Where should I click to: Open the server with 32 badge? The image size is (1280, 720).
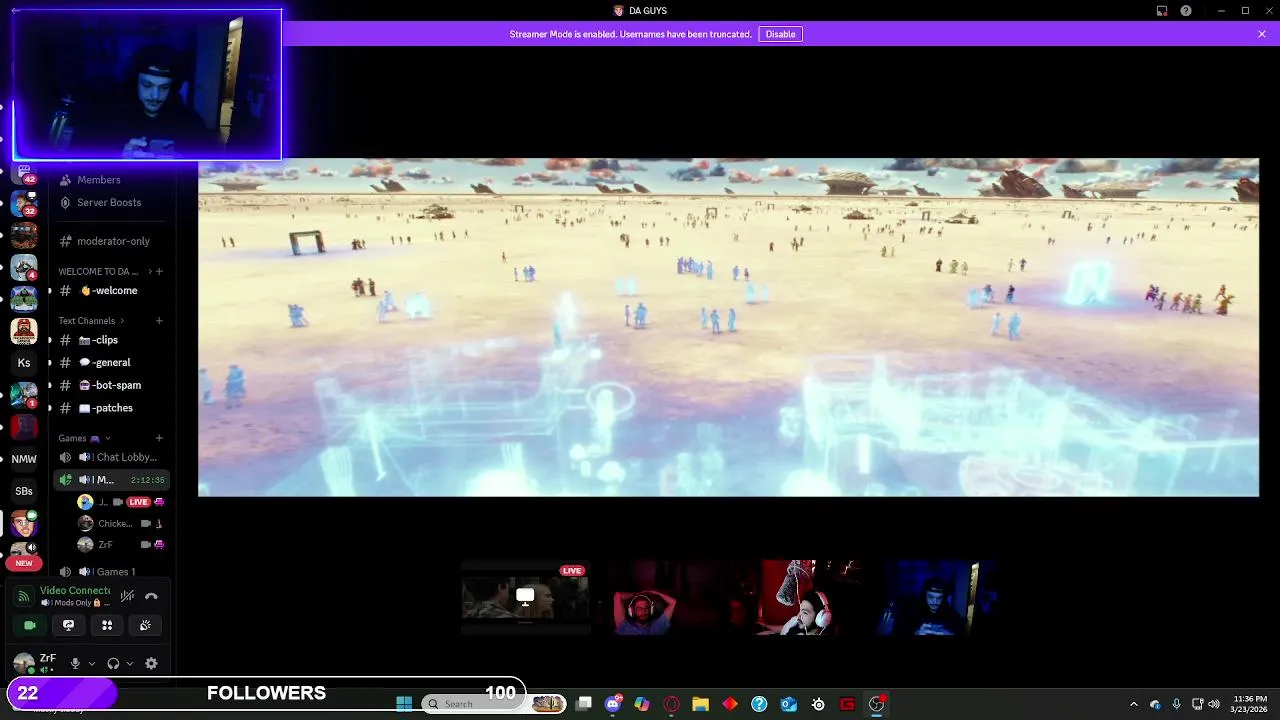(x=24, y=204)
